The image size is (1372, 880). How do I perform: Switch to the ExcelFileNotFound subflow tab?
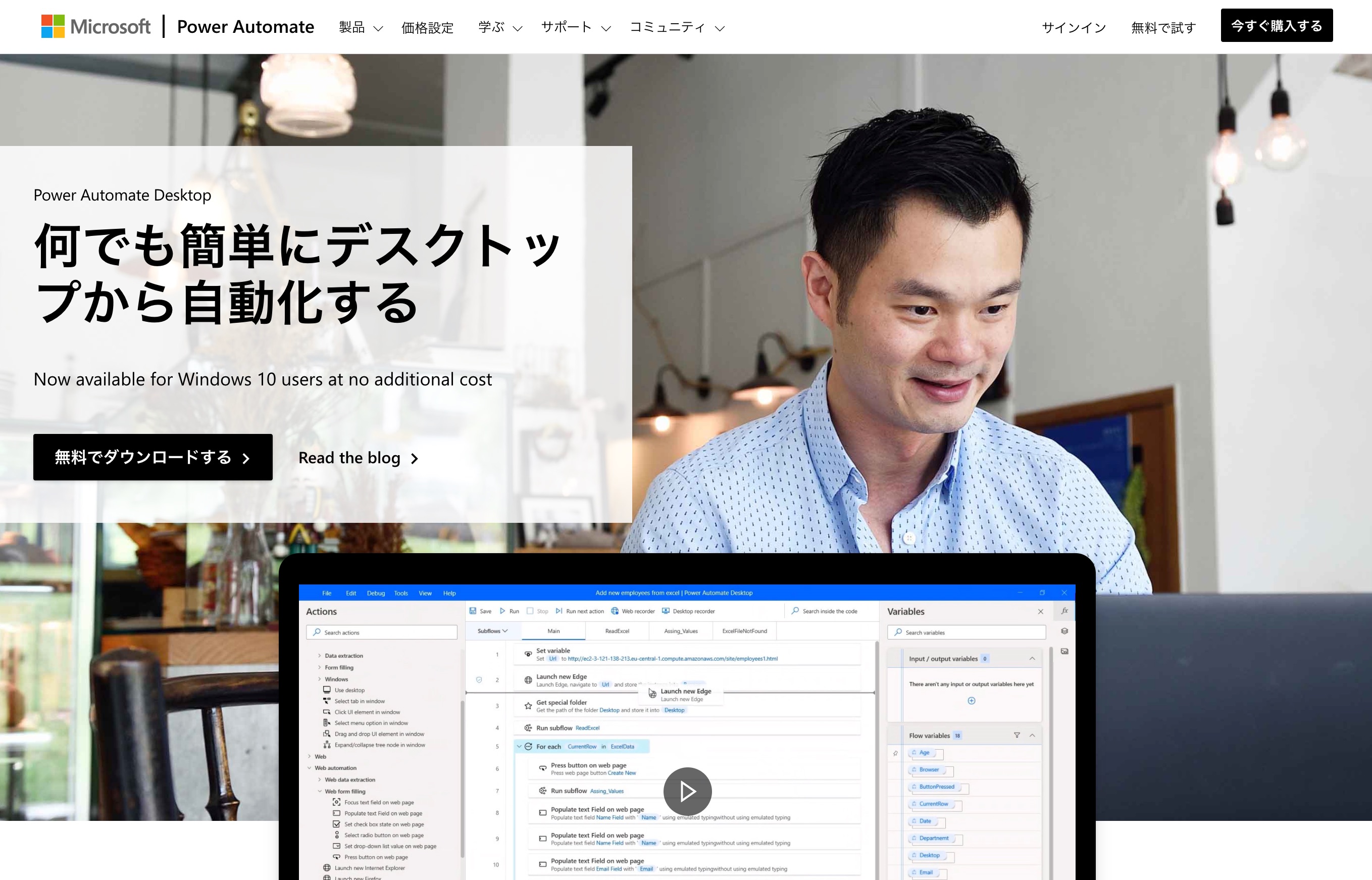click(x=744, y=631)
